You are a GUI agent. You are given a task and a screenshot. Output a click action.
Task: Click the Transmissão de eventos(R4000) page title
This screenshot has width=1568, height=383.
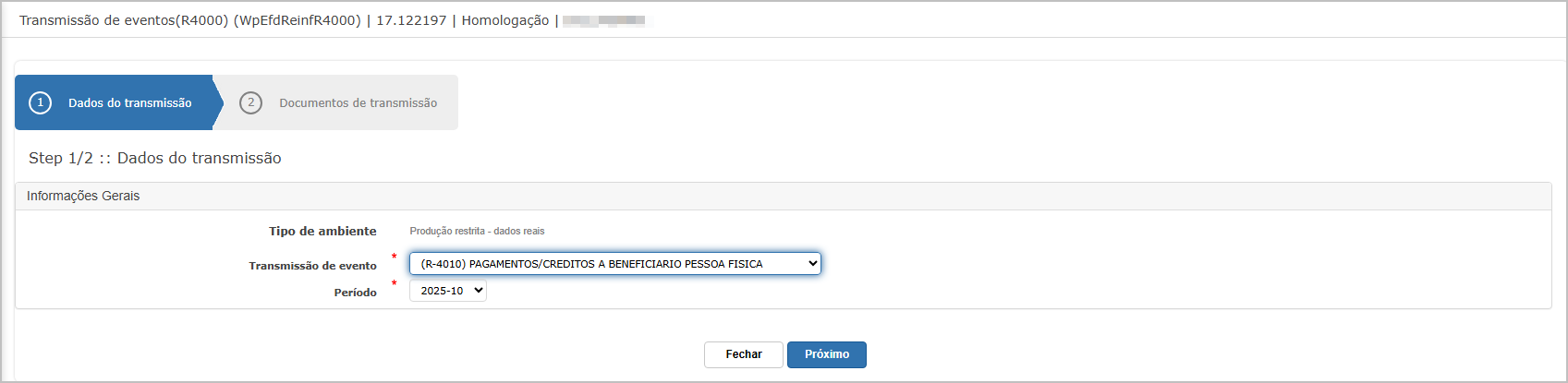[190, 20]
